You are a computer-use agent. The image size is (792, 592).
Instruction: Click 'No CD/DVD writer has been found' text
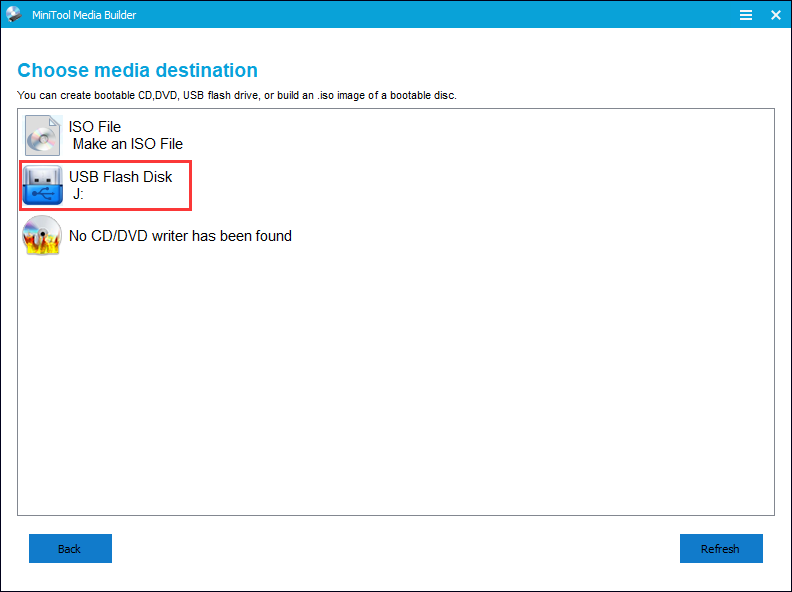180,236
